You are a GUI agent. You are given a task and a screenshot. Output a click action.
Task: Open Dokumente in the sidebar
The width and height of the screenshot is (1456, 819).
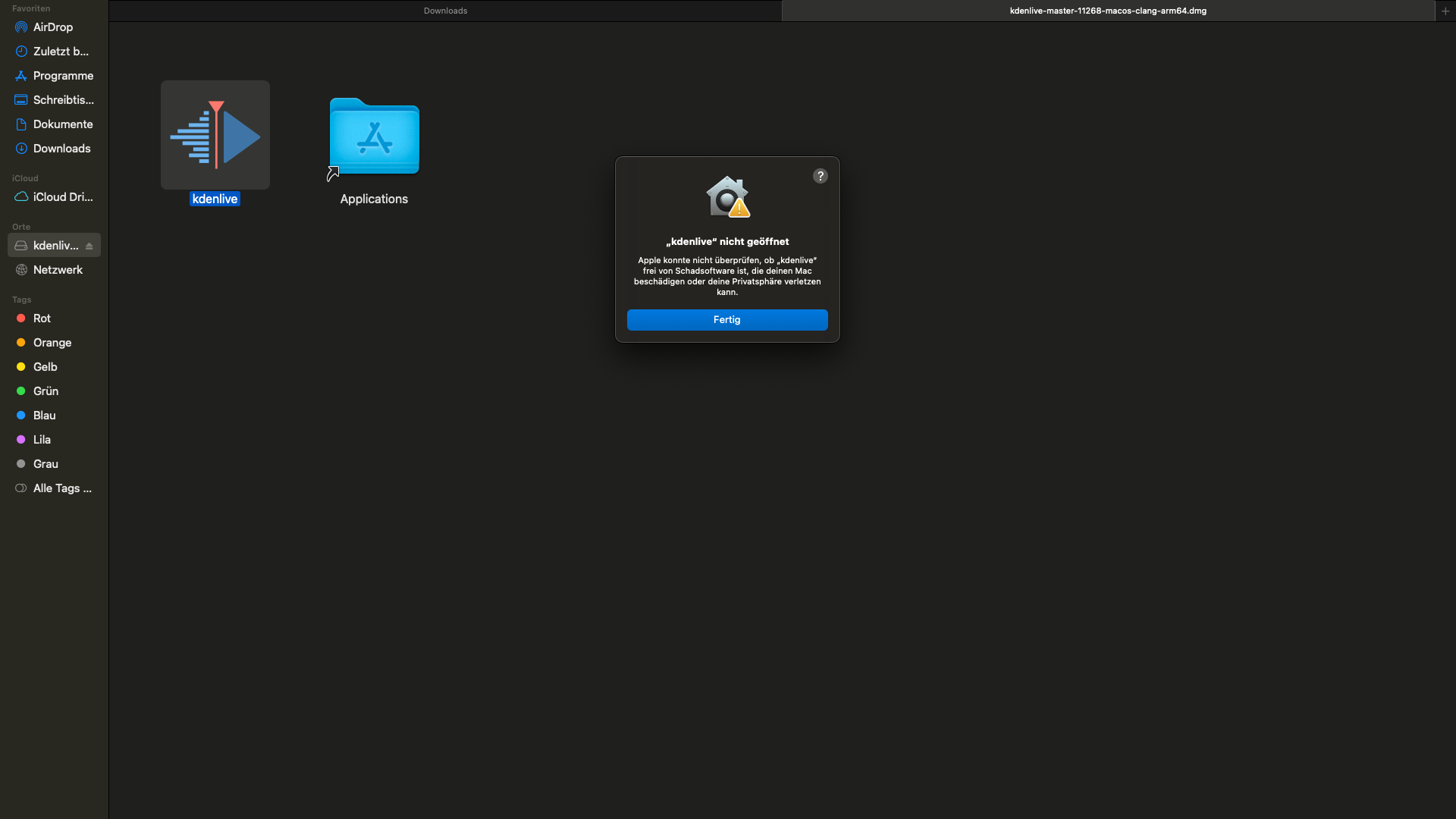point(63,124)
